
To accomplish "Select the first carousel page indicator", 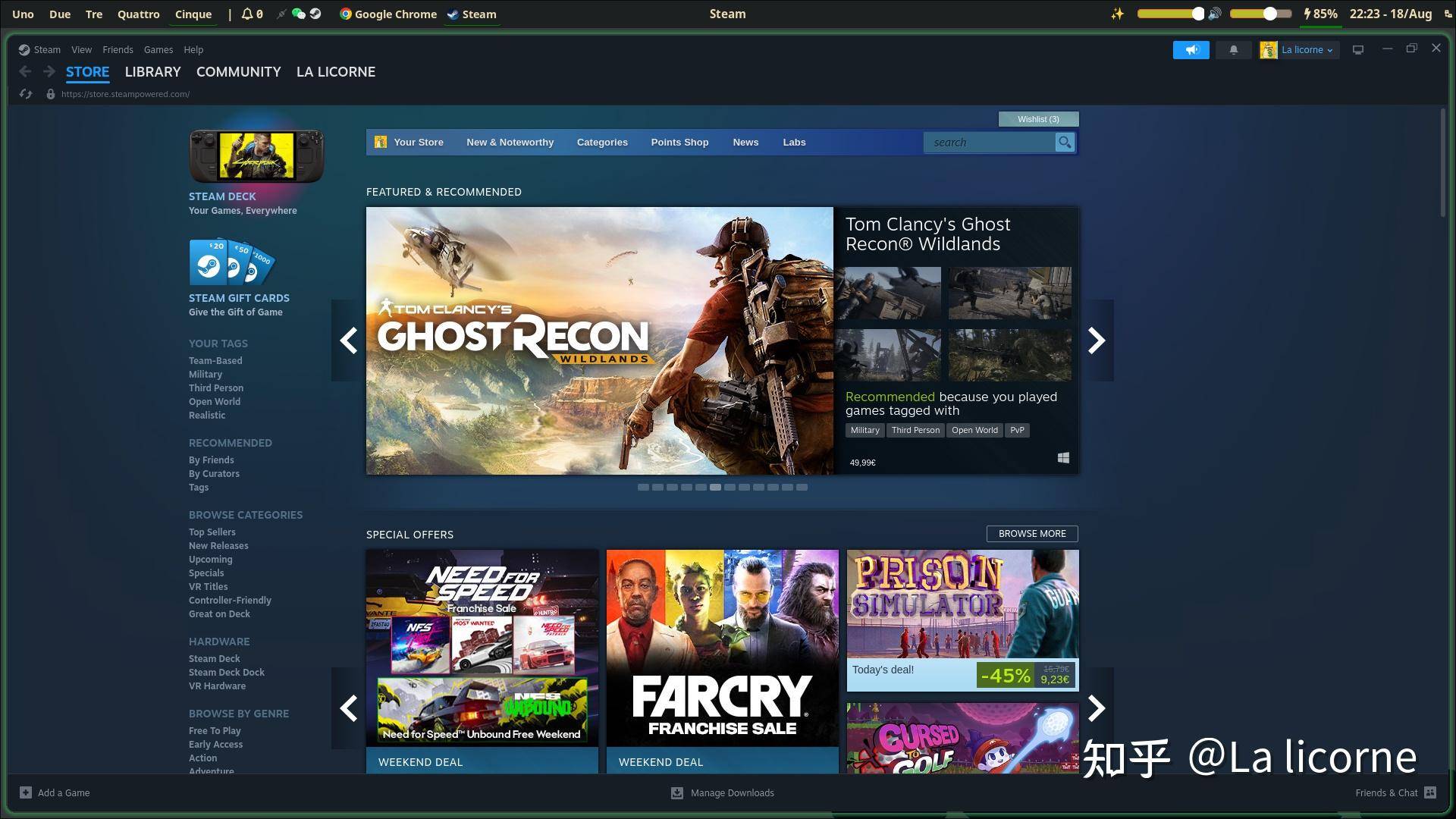I will [x=643, y=488].
